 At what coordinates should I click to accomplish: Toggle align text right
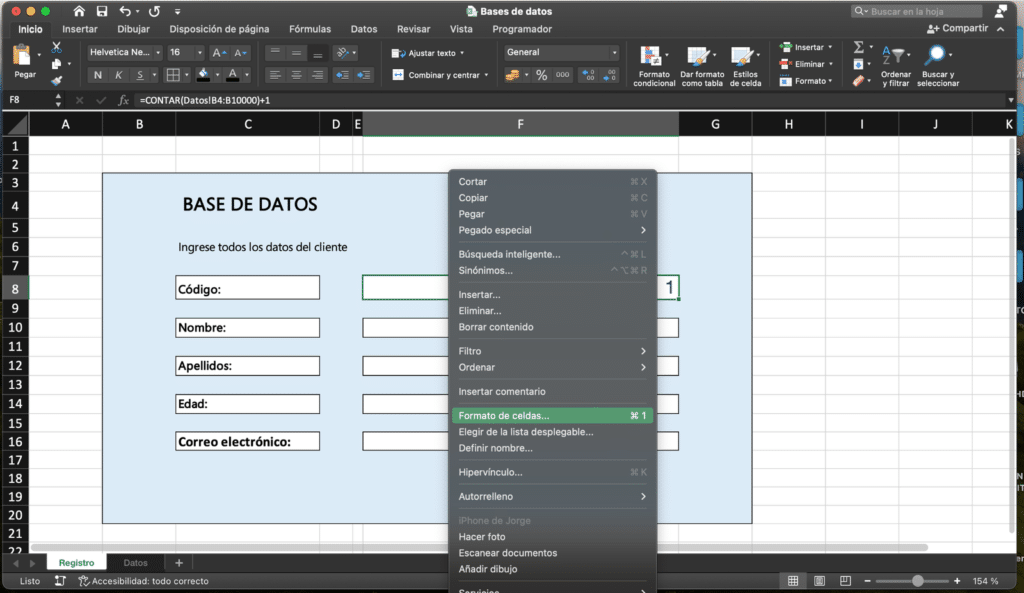pos(317,75)
